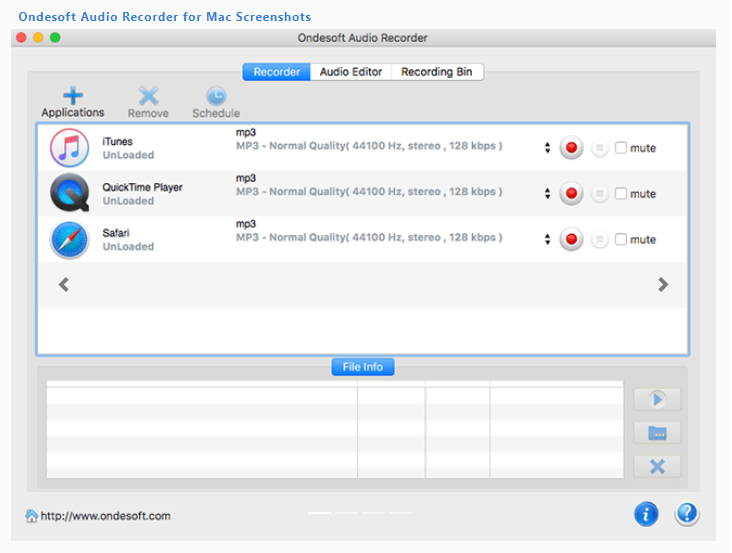
Task: Open Safari format quality dropdown arrows
Action: [547, 239]
